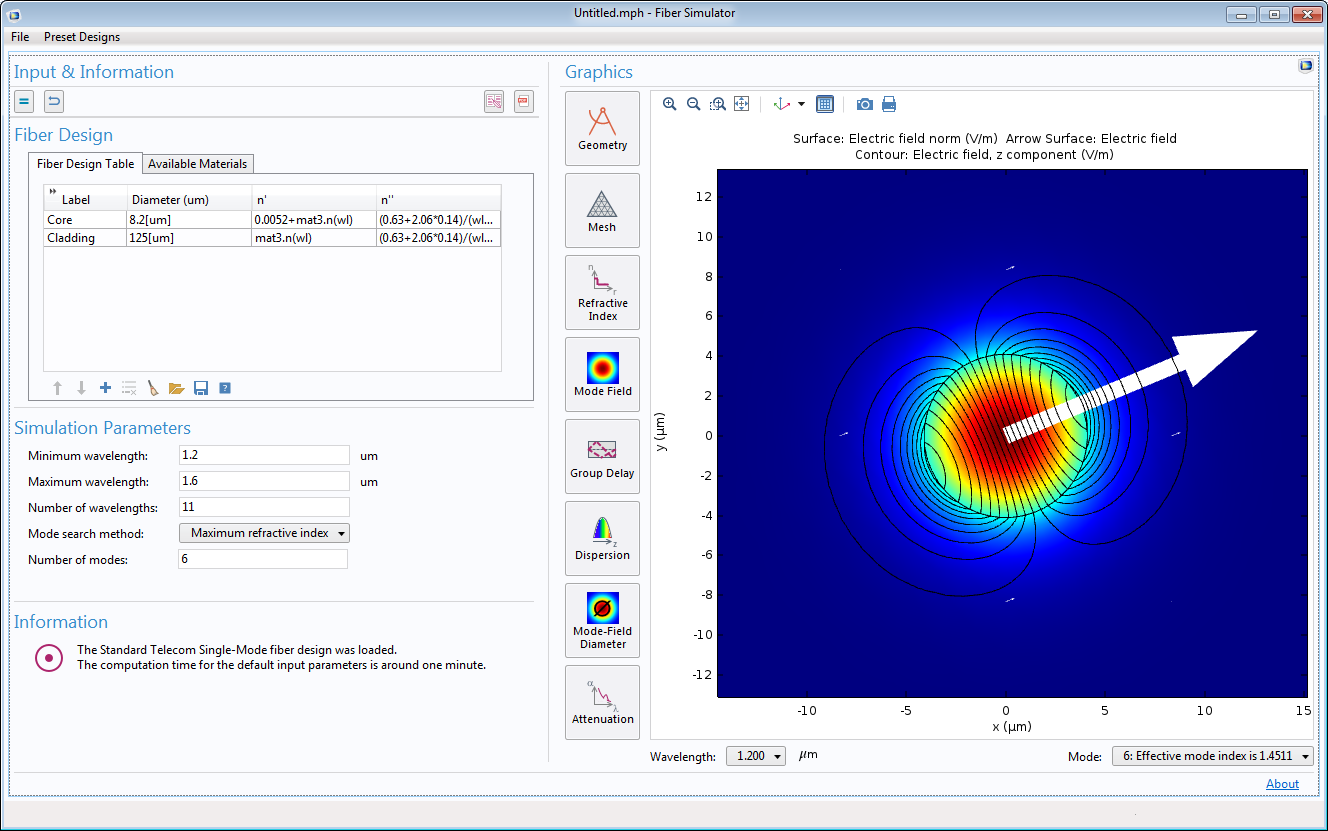This screenshot has height=831, width=1328.
Task: Click the Zoom In icon in Graphics toolbar
Action: pos(670,104)
